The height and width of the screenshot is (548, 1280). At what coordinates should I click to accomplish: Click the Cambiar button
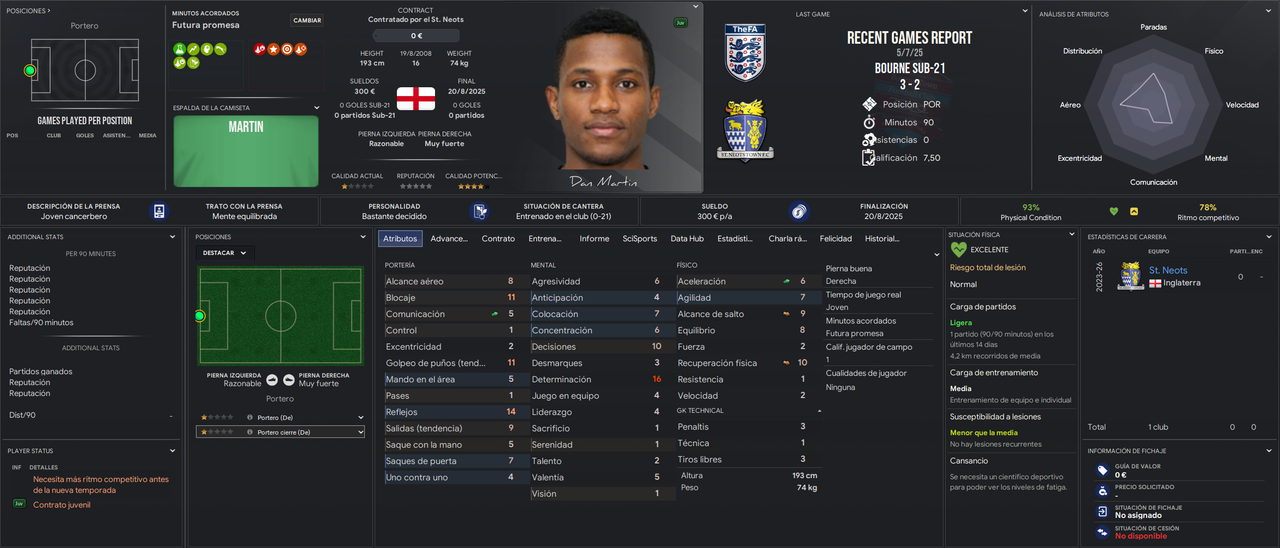pos(307,20)
